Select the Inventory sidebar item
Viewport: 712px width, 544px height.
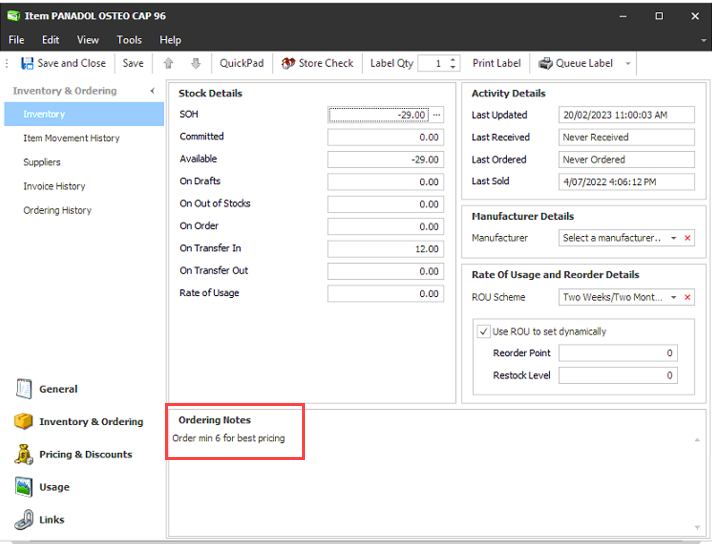tap(84, 114)
